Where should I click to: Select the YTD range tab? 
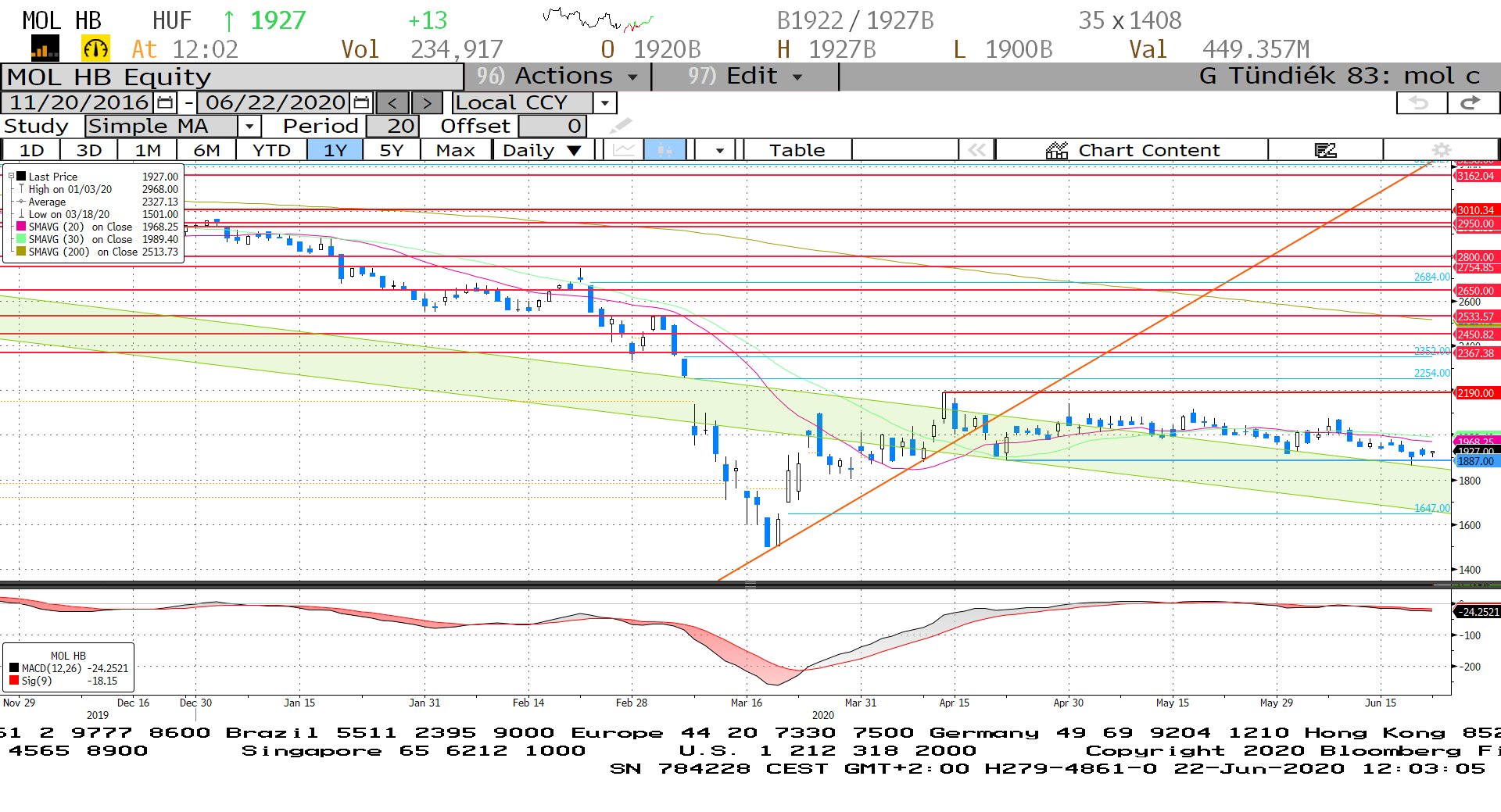pyautogui.click(x=271, y=150)
